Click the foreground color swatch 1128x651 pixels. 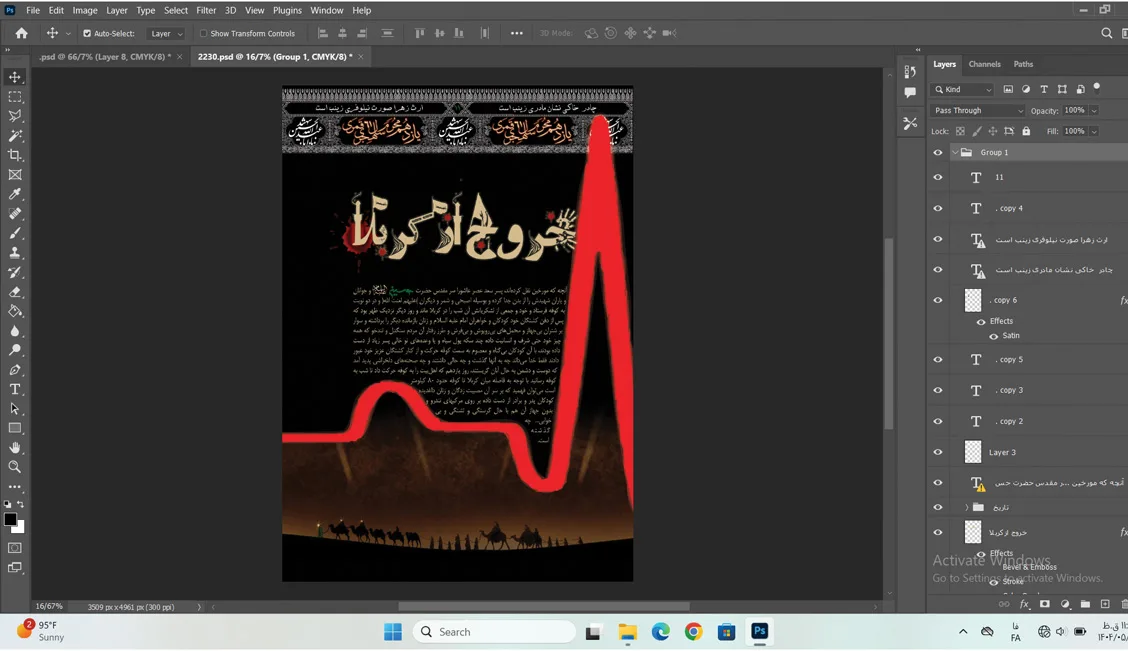click(10, 519)
